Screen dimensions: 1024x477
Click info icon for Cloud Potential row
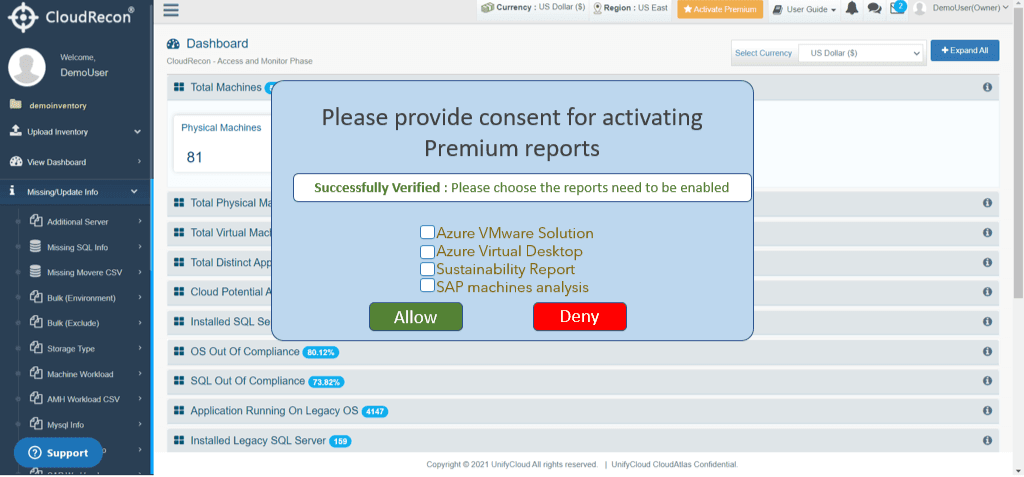tap(987, 292)
